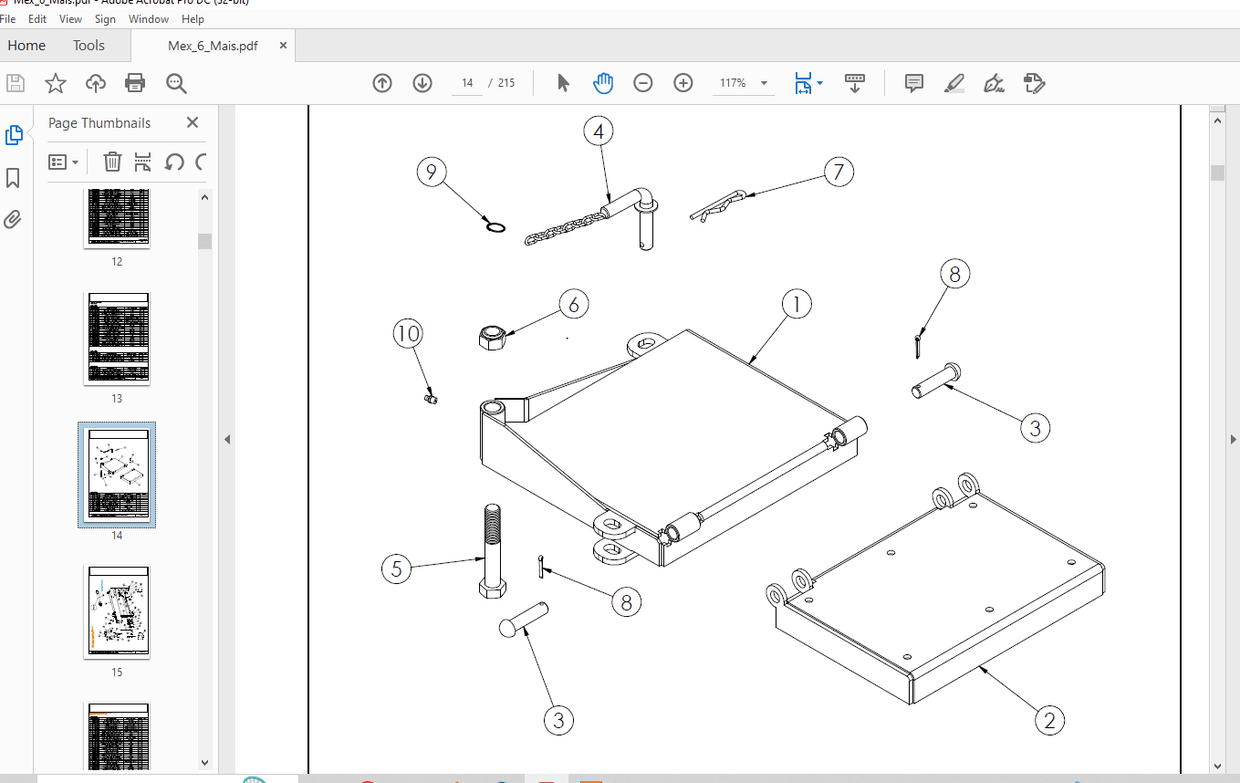The width and height of the screenshot is (1240, 783).
Task: Open the fit page options dropdown
Action: (808, 84)
